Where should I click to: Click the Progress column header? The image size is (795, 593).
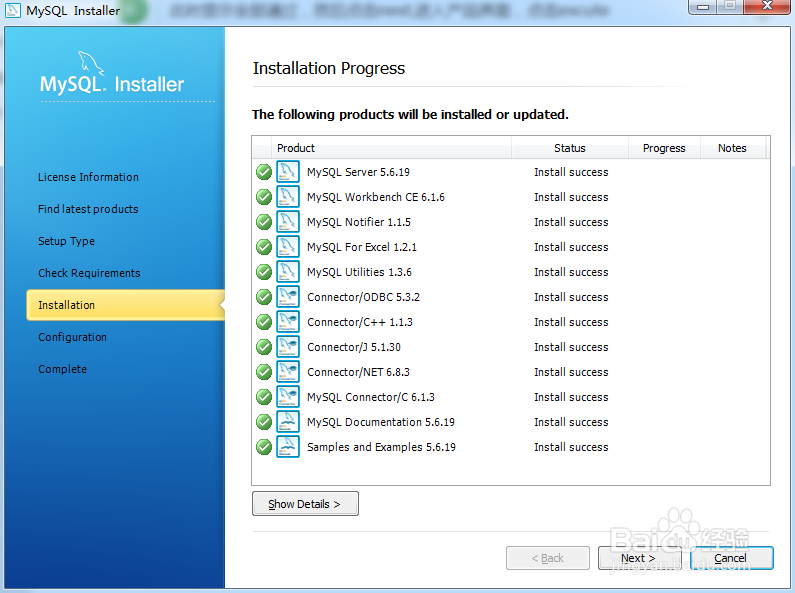coord(664,148)
